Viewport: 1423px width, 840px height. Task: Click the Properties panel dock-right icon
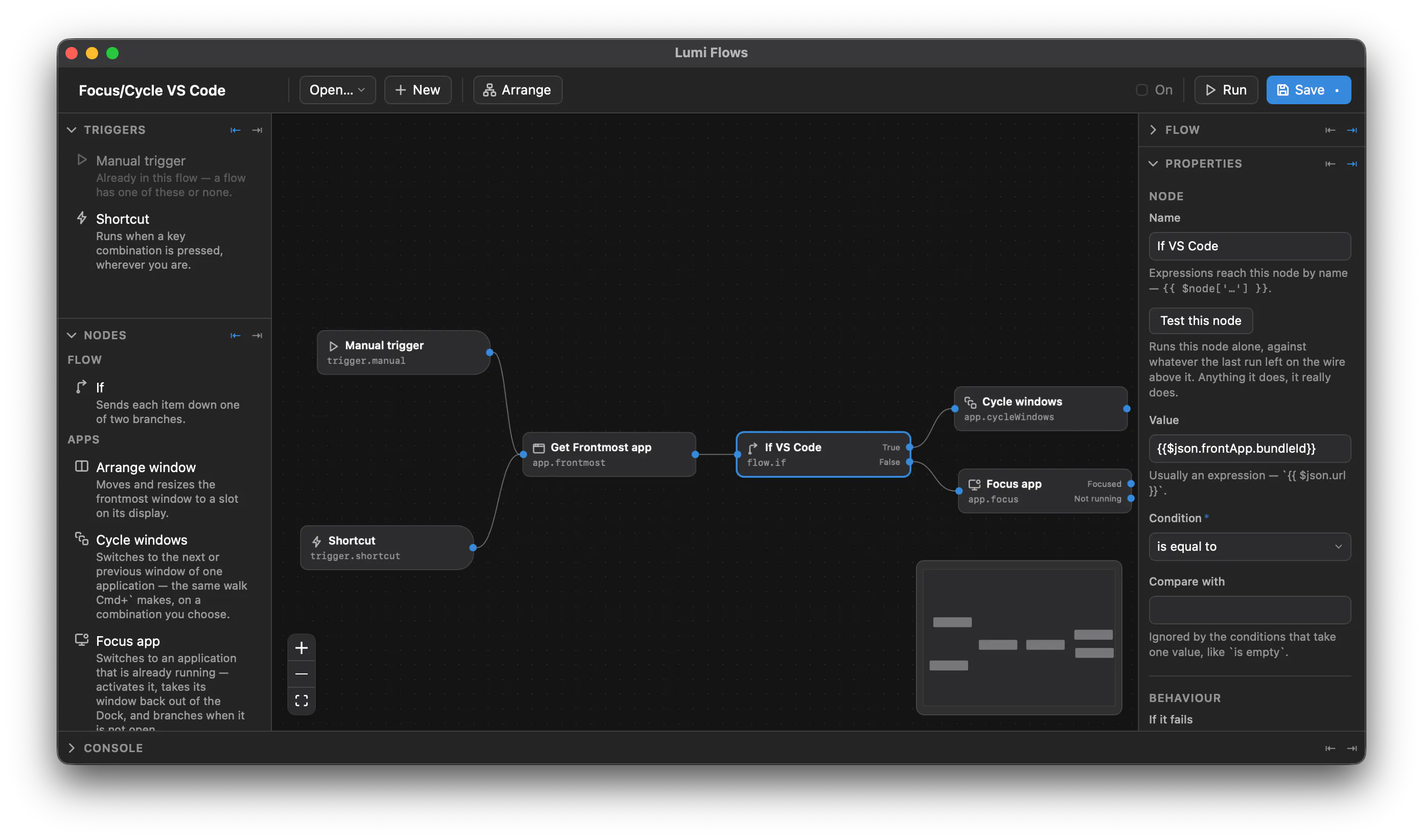(x=1351, y=164)
